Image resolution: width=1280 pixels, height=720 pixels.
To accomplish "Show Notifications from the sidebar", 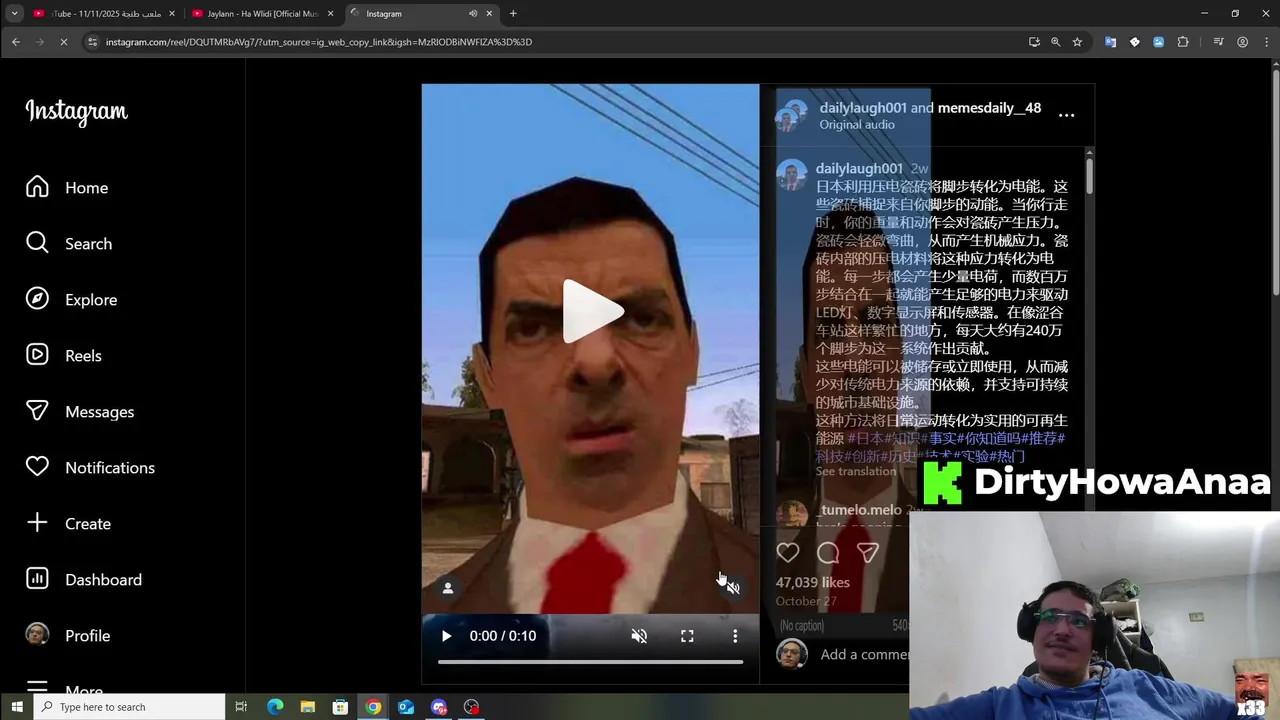I will click(90, 468).
